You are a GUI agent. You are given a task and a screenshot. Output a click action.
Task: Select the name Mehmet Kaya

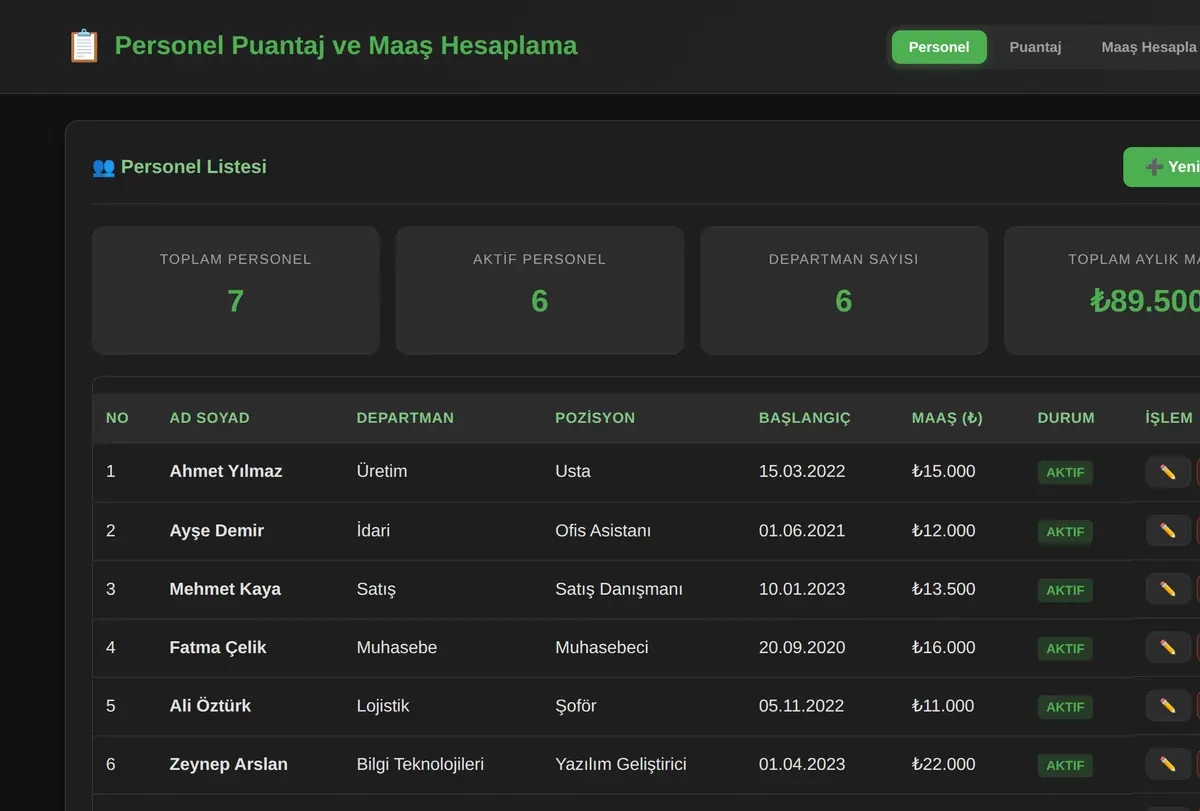(x=225, y=589)
